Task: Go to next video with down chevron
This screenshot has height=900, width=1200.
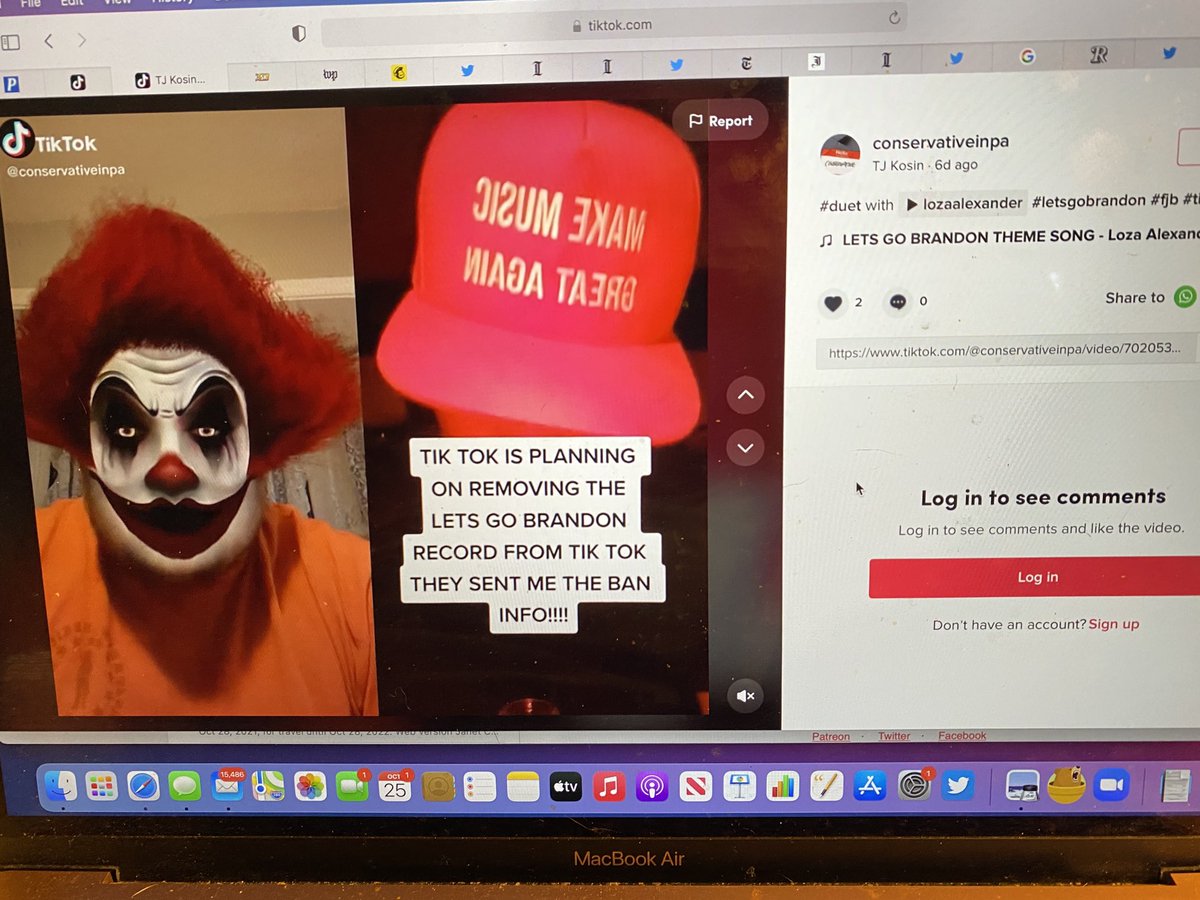Action: [745, 447]
